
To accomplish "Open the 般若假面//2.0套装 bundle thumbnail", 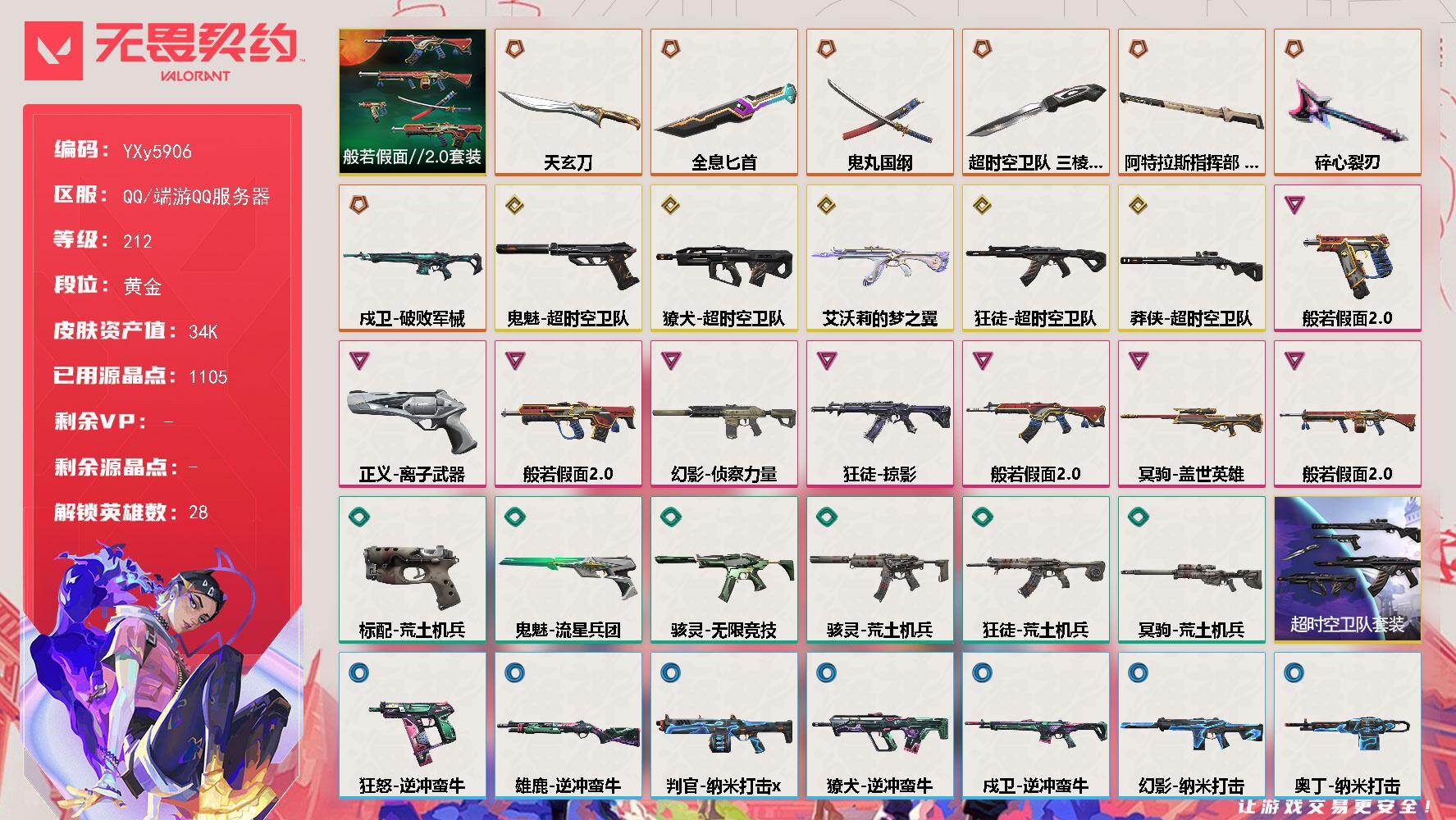I will (x=412, y=102).
